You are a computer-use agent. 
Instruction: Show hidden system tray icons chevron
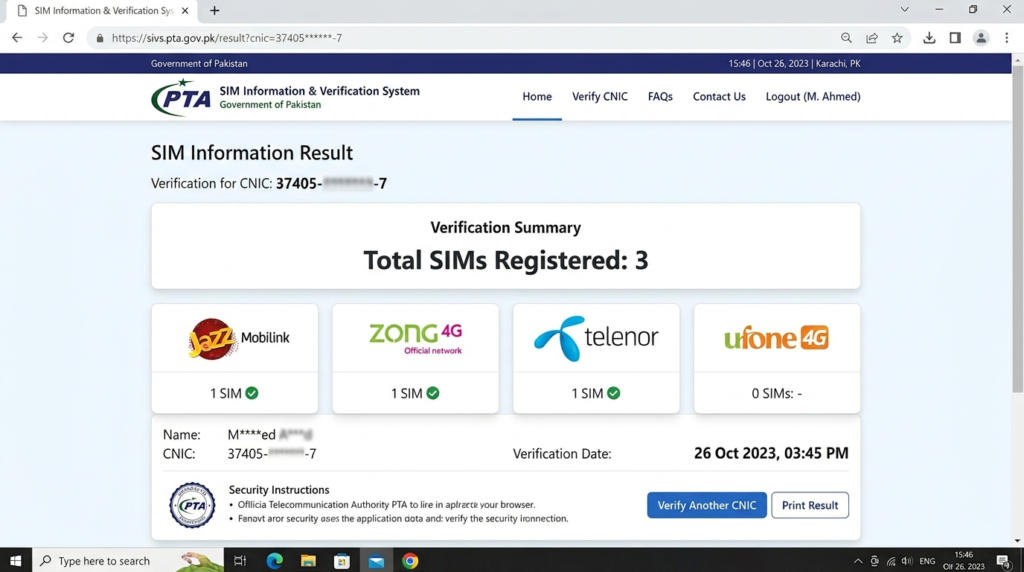point(857,561)
